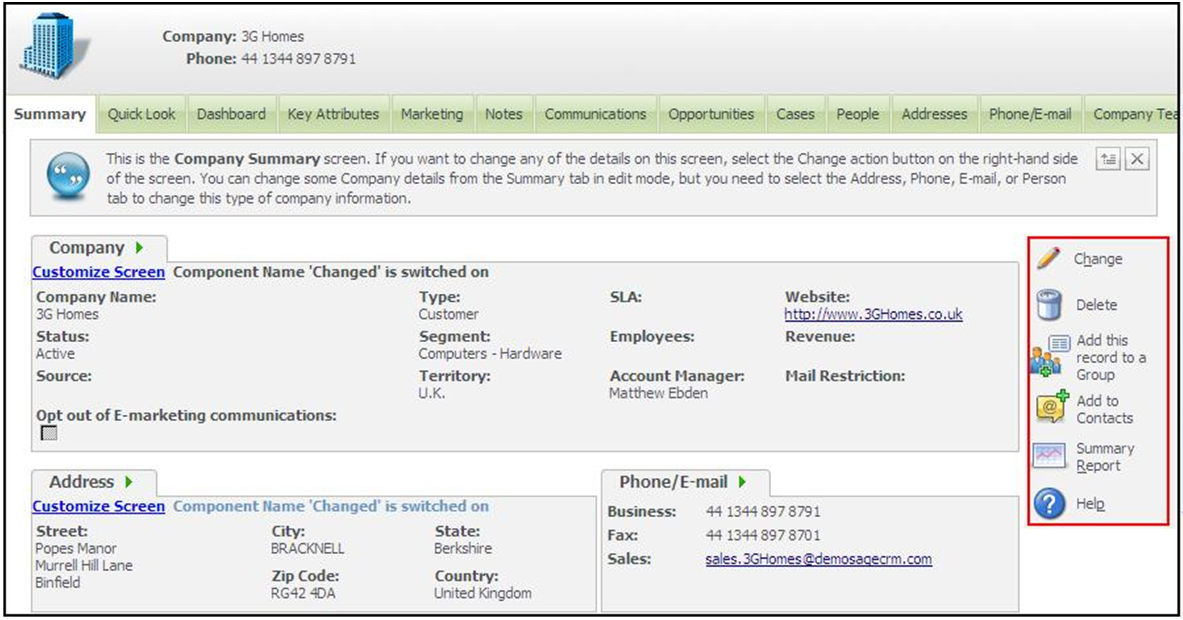Click the Delete action label

point(1097,305)
